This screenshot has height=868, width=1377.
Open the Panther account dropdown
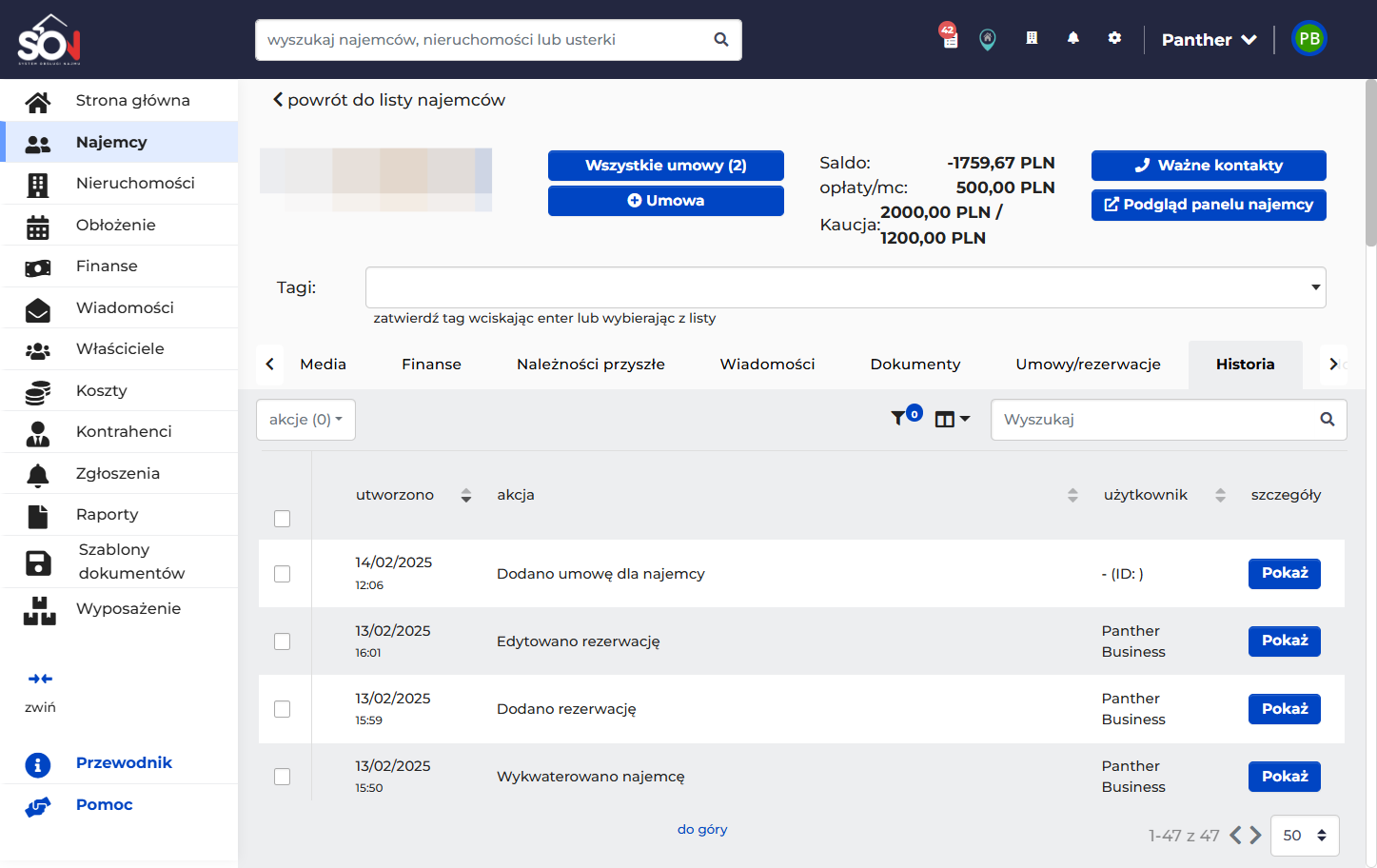pos(1210,40)
